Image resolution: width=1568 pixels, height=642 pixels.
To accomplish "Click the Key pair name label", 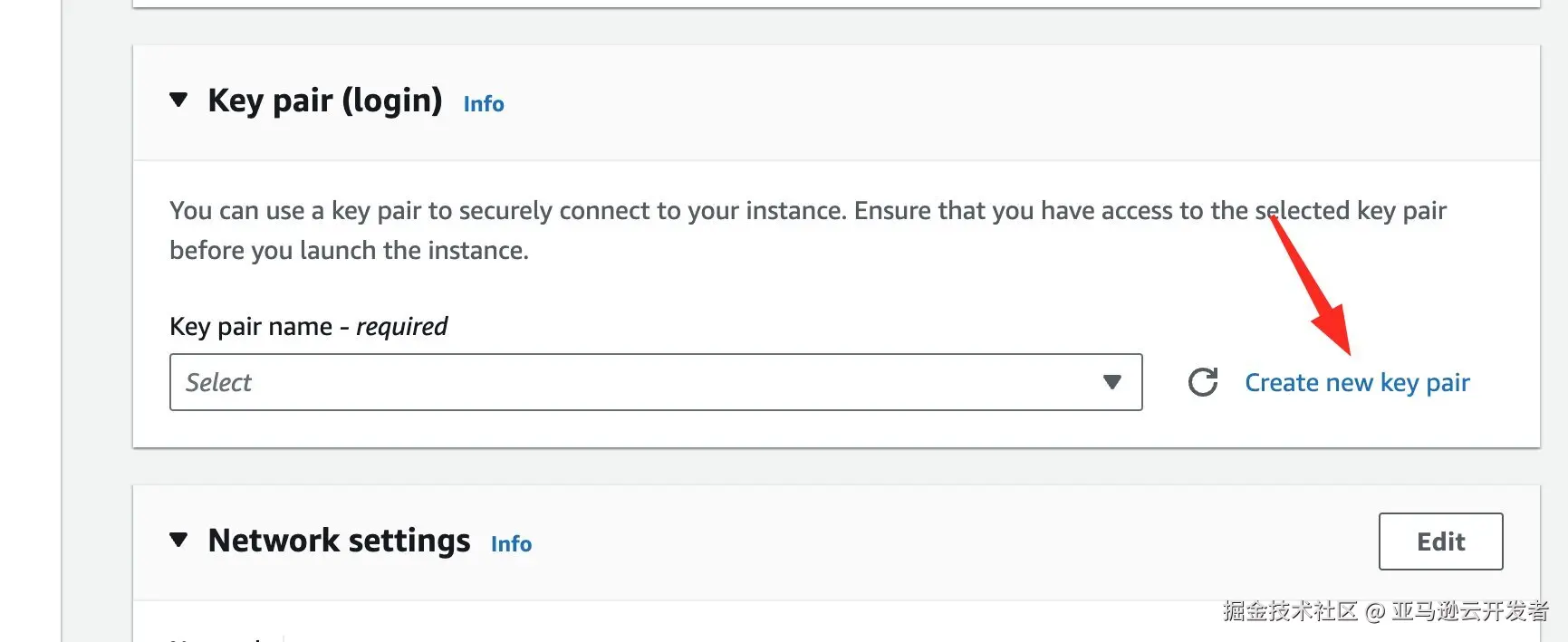I will coord(251,326).
